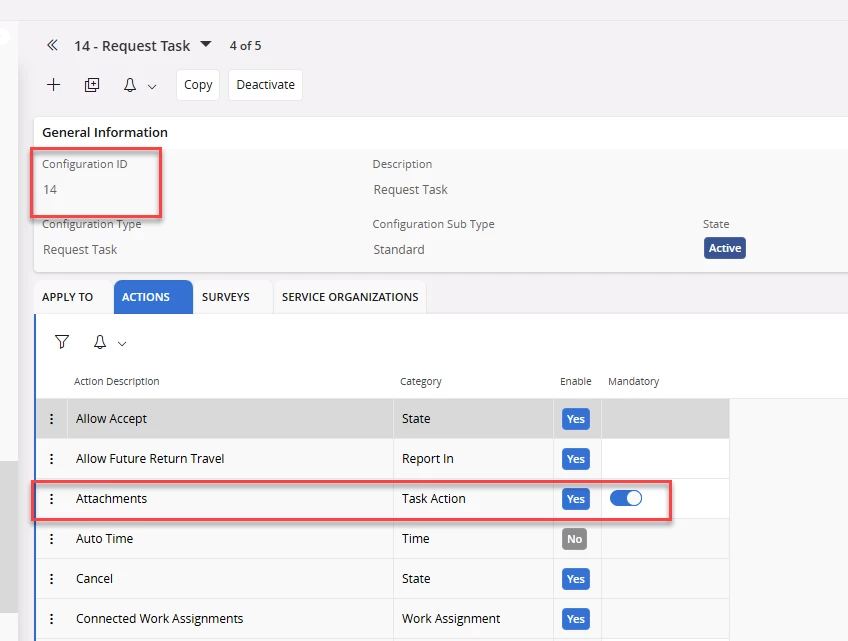Expand the 14 - Request Task record dropdown
This screenshot has height=641, width=848.
coord(206,45)
